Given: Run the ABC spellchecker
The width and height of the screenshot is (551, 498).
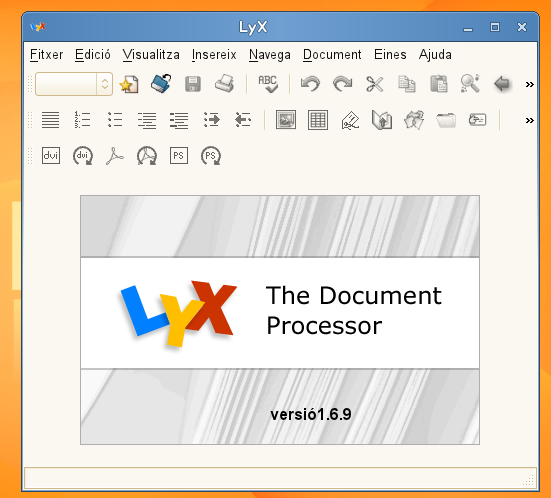Looking at the screenshot, I should coord(268,84).
